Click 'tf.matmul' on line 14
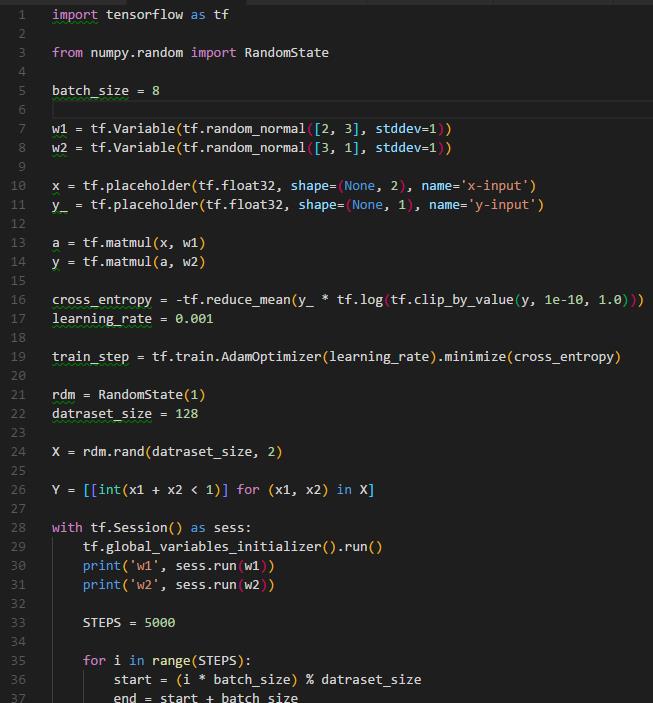This screenshot has height=703, width=653. pyautogui.click(x=118, y=261)
